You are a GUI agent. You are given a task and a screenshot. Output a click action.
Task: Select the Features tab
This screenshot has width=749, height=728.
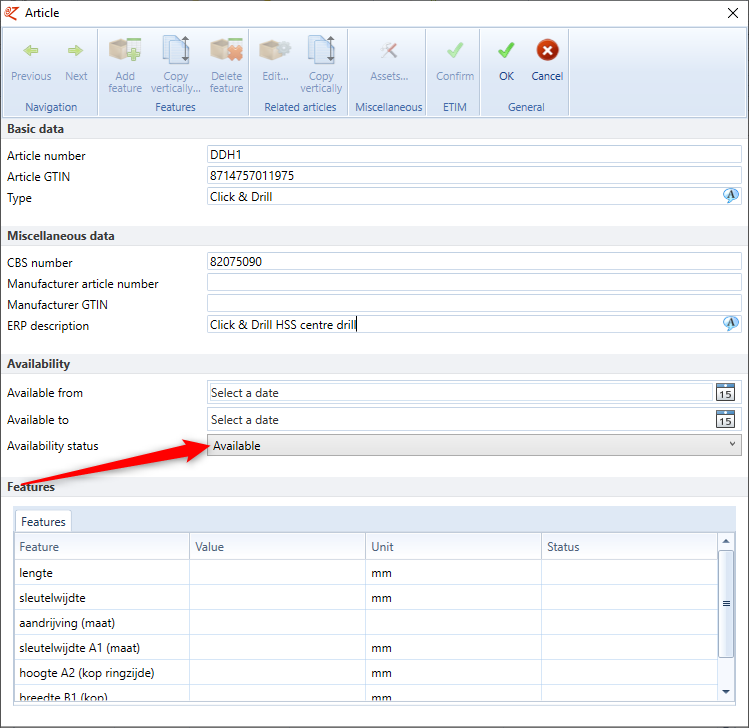tap(43, 522)
